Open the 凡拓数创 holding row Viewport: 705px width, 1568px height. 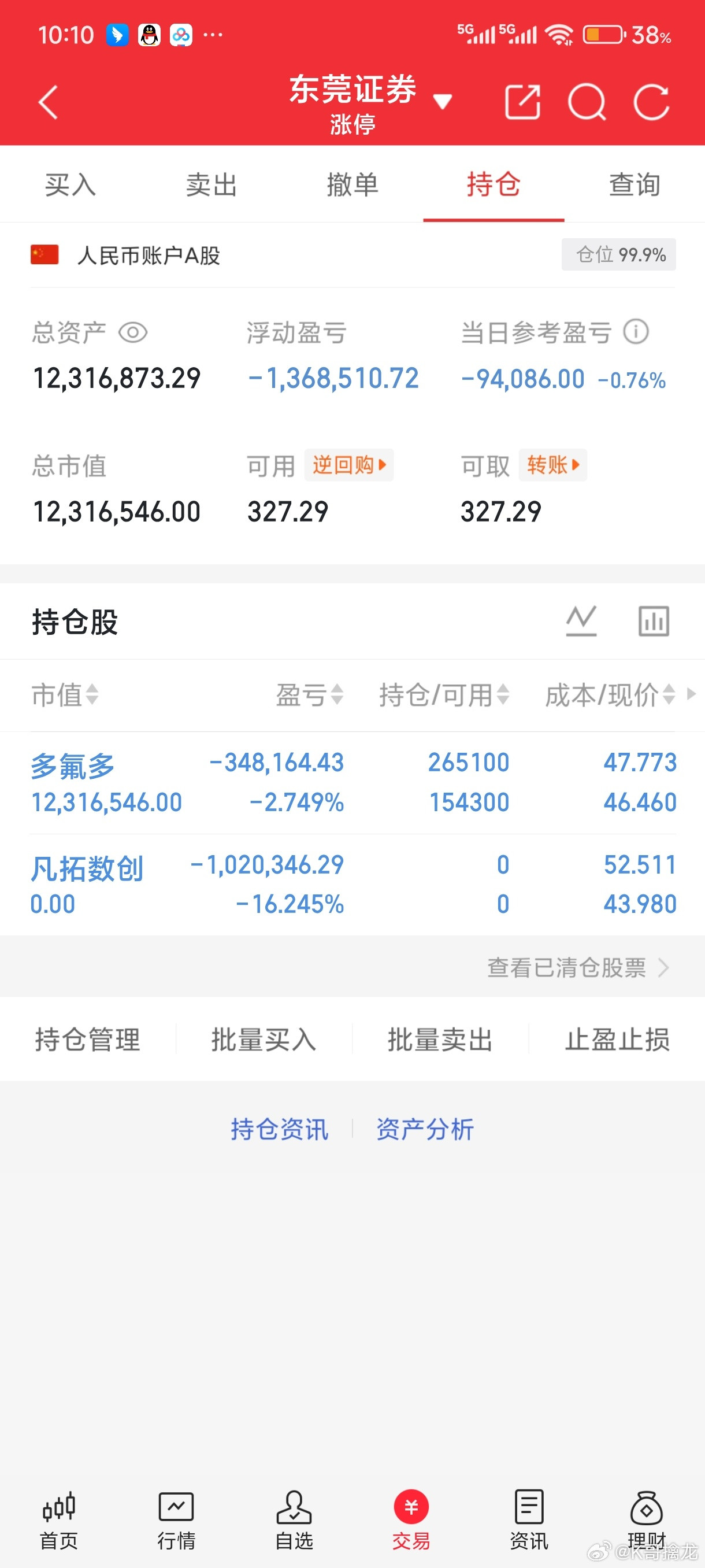tap(353, 885)
